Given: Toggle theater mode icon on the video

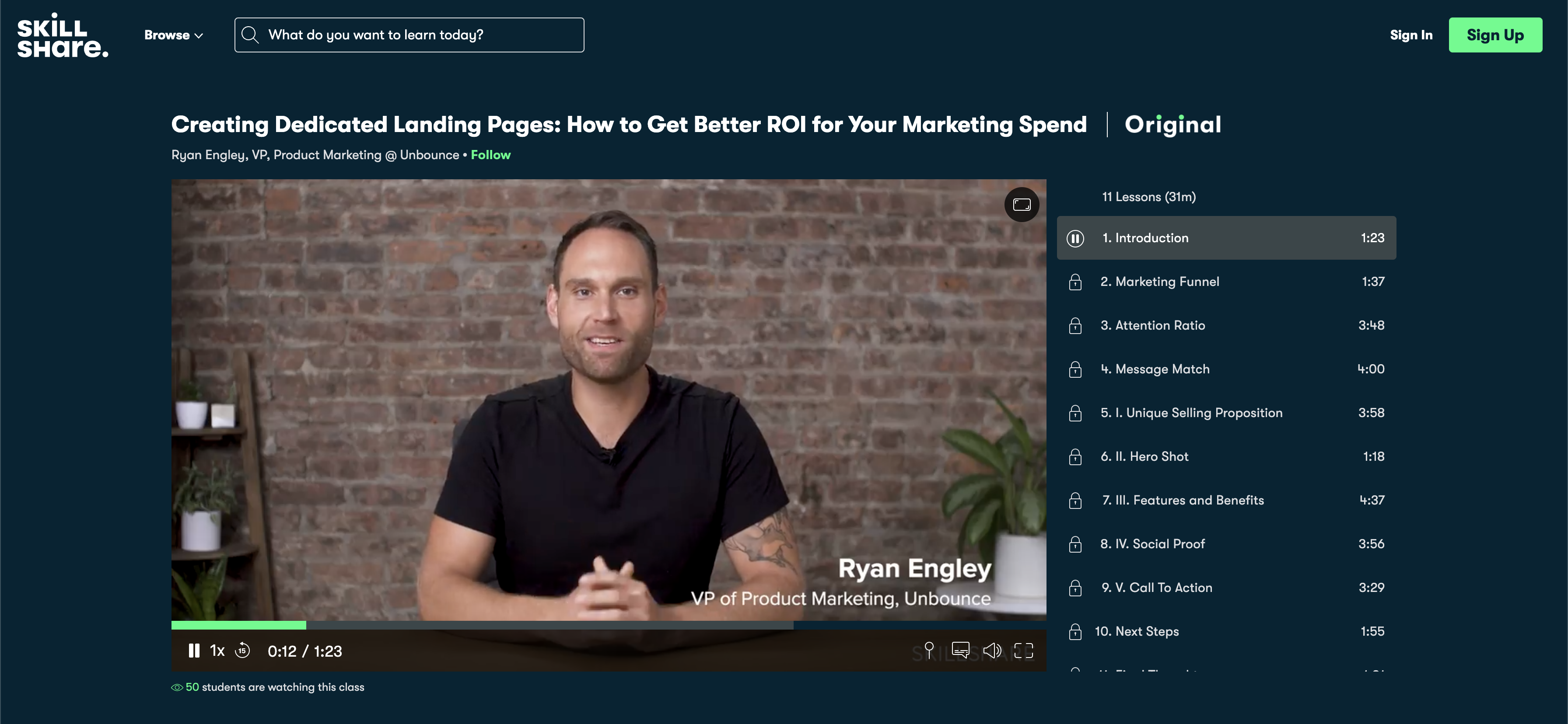Looking at the screenshot, I should point(1022,205).
